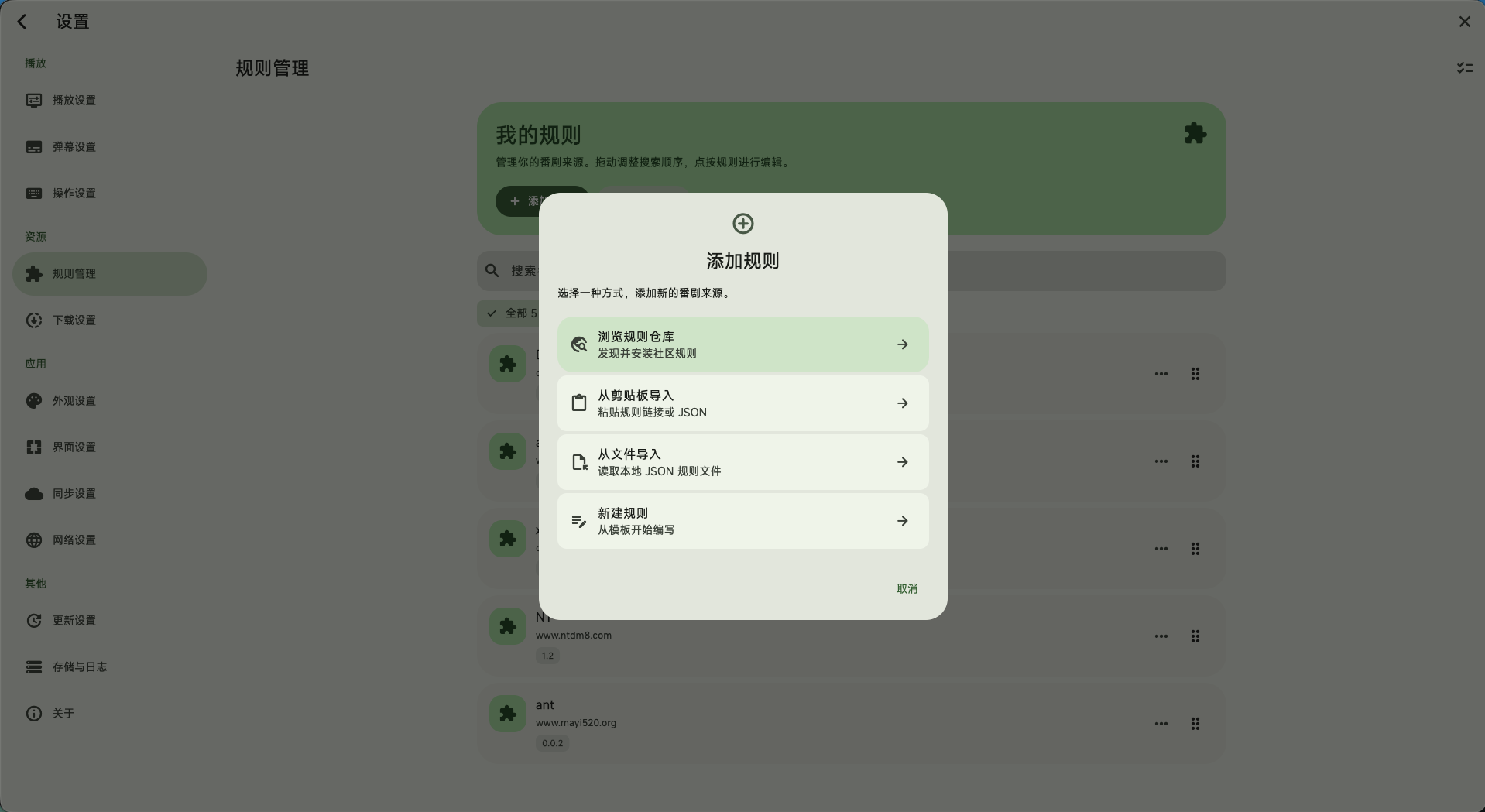Open 界面设置 in the sidebar

110,447
